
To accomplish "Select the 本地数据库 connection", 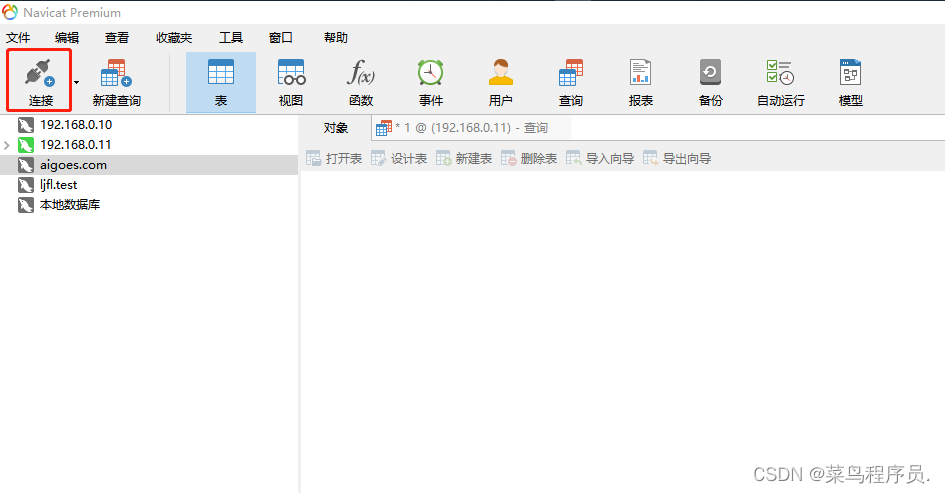I will coord(70,205).
